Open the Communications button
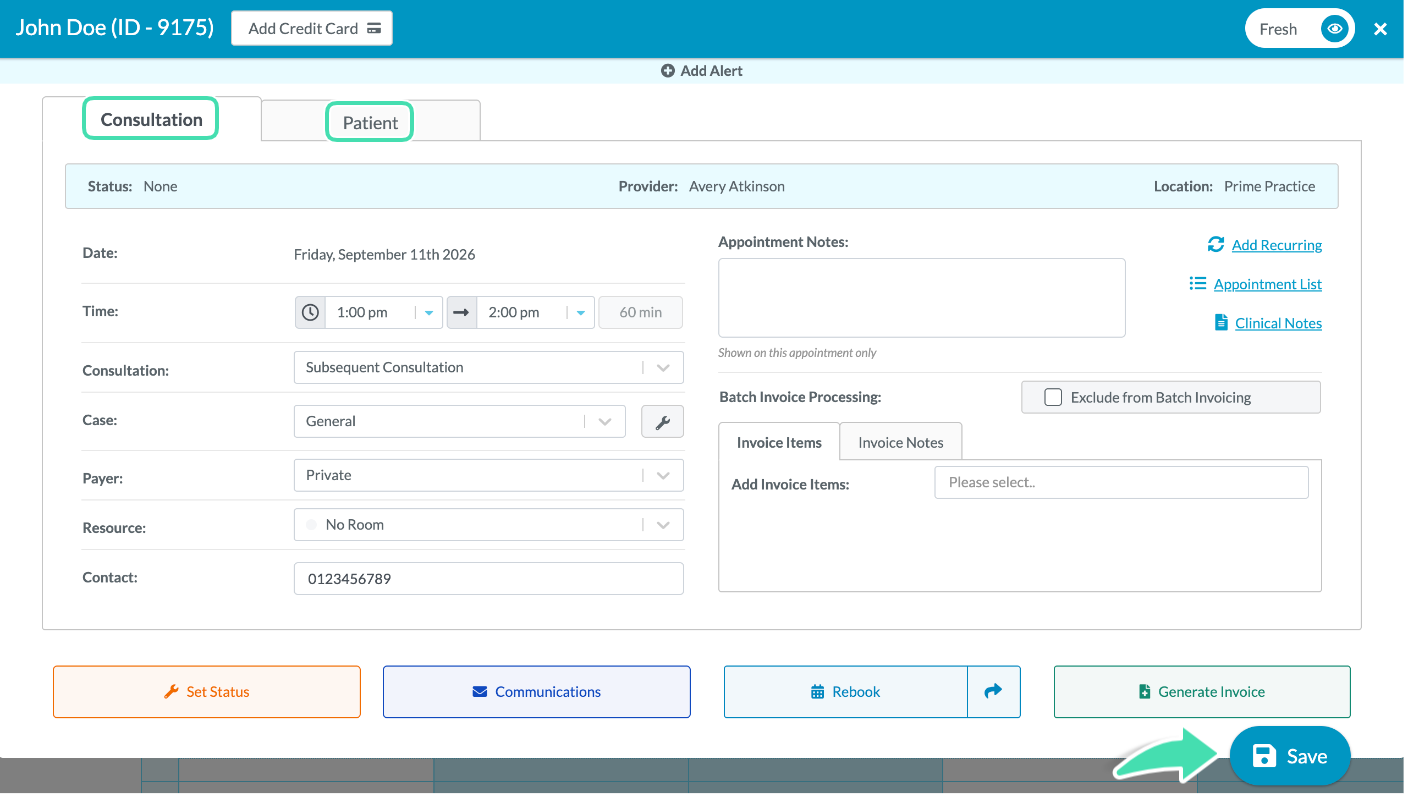Screen dimensions: 1404x794 coord(537,691)
